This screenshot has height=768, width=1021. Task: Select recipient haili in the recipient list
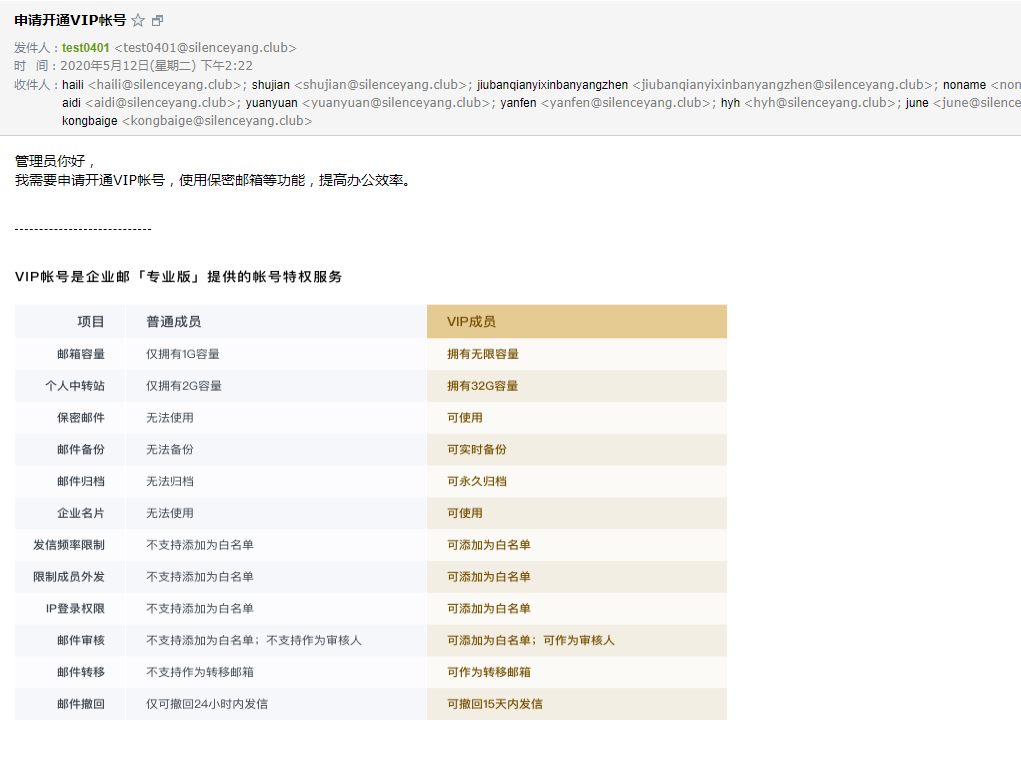point(73,85)
